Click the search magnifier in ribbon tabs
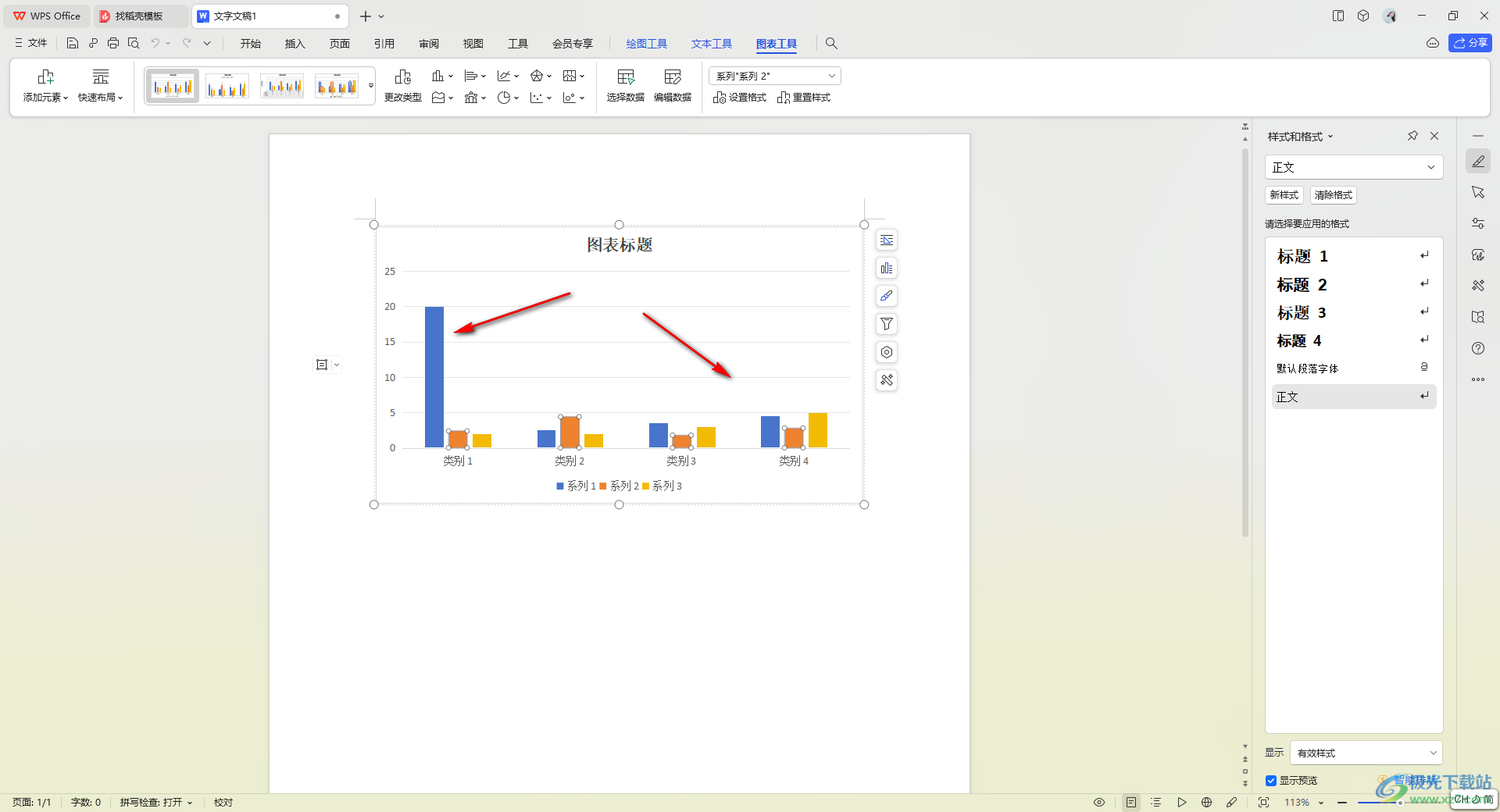1500x812 pixels. click(x=831, y=44)
